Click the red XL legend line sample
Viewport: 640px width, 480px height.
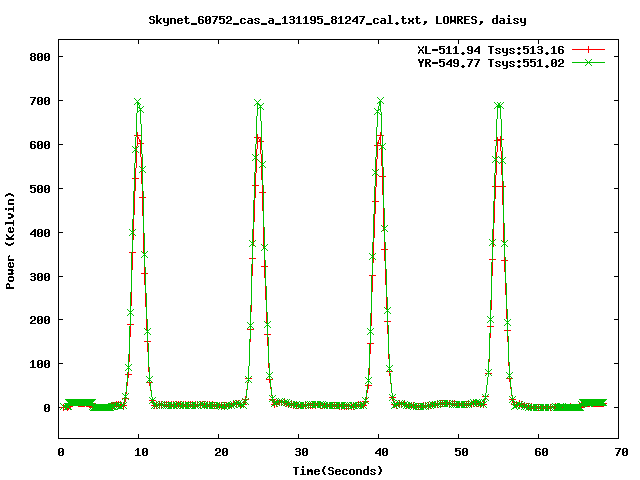pos(588,50)
